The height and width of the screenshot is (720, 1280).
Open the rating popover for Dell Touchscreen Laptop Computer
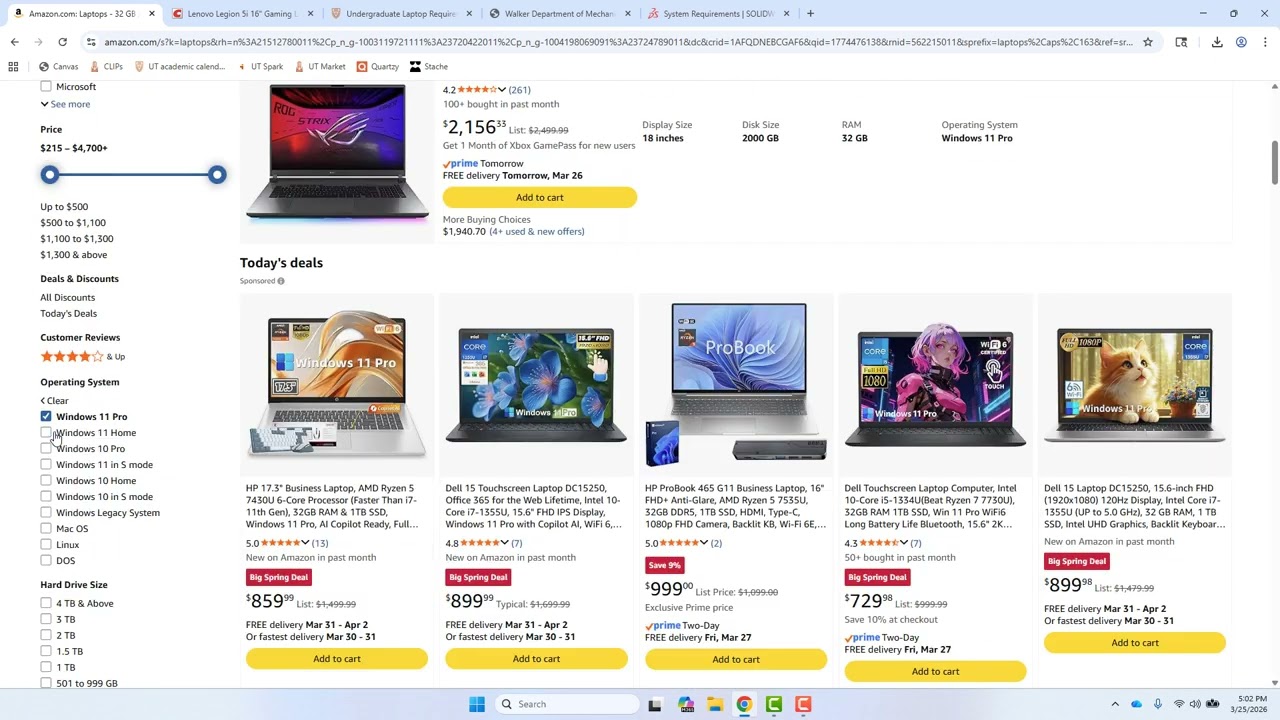pyautogui.click(x=903, y=543)
